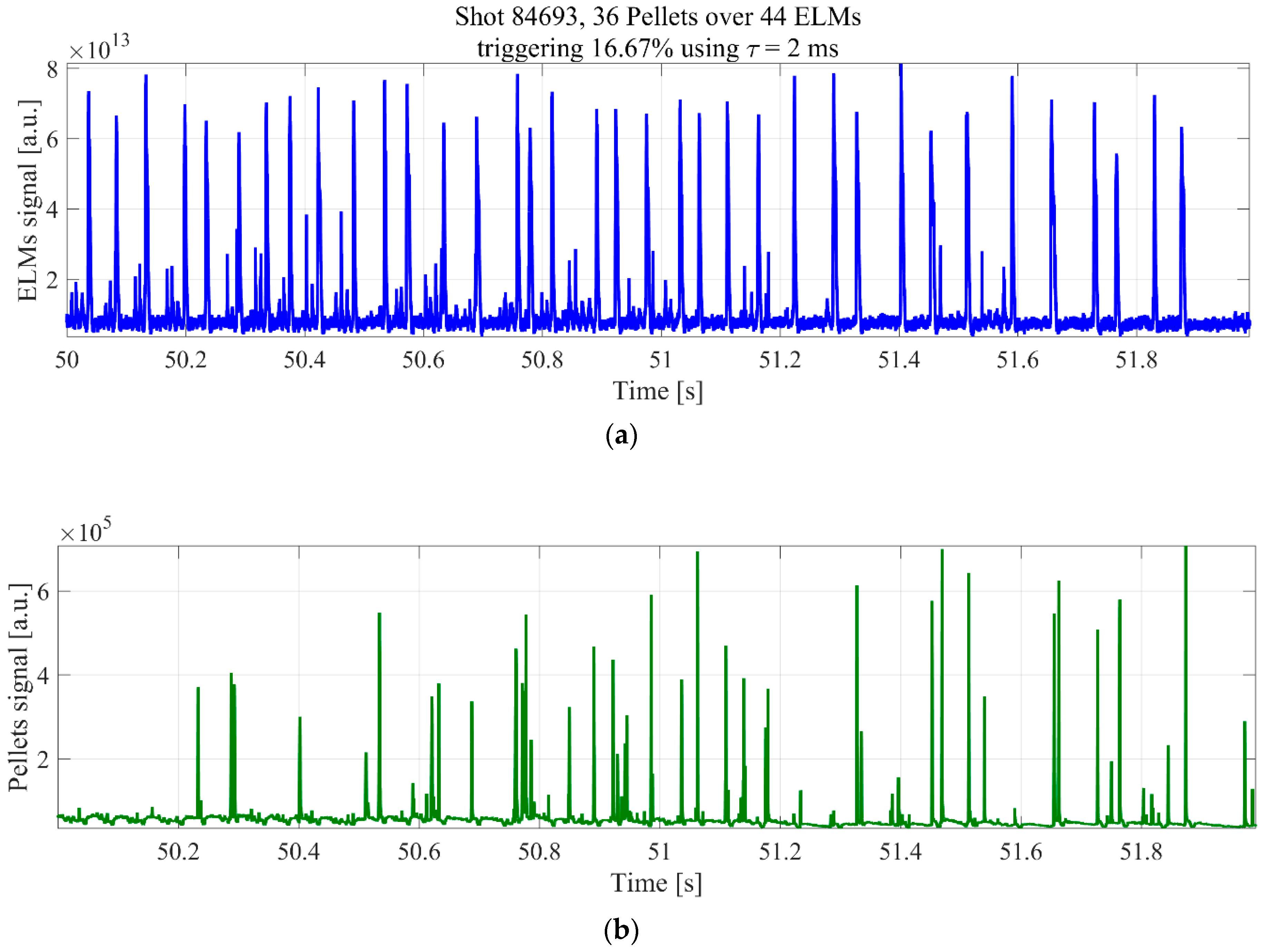The width and height of the screenshot is (1272, 952).
Task: Select the subfigure label (a)
Action: (x=622, y=436)
